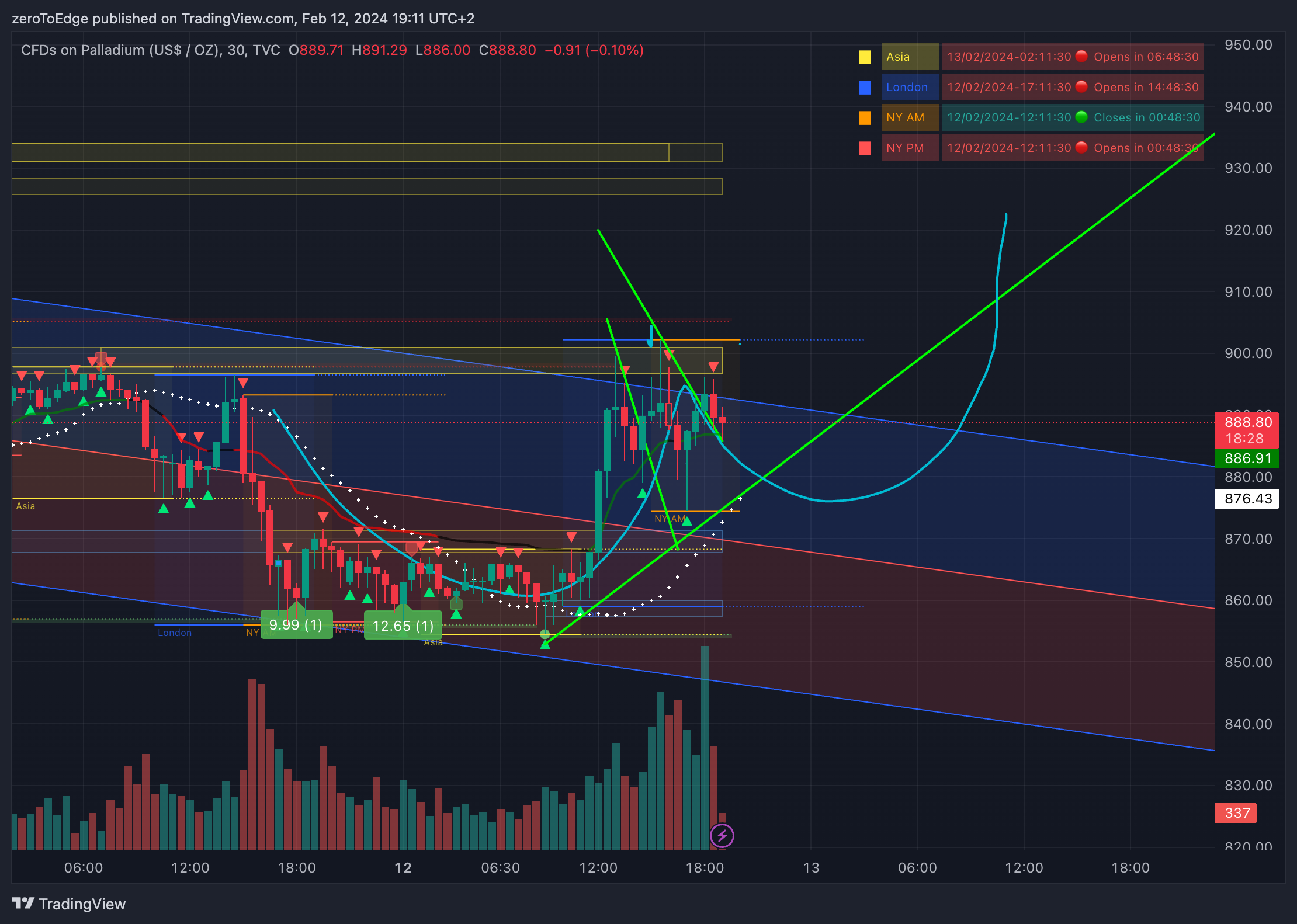Click the 950.00 price axis label
Screen dimensions: 1297x924
tap(1248, 45)
